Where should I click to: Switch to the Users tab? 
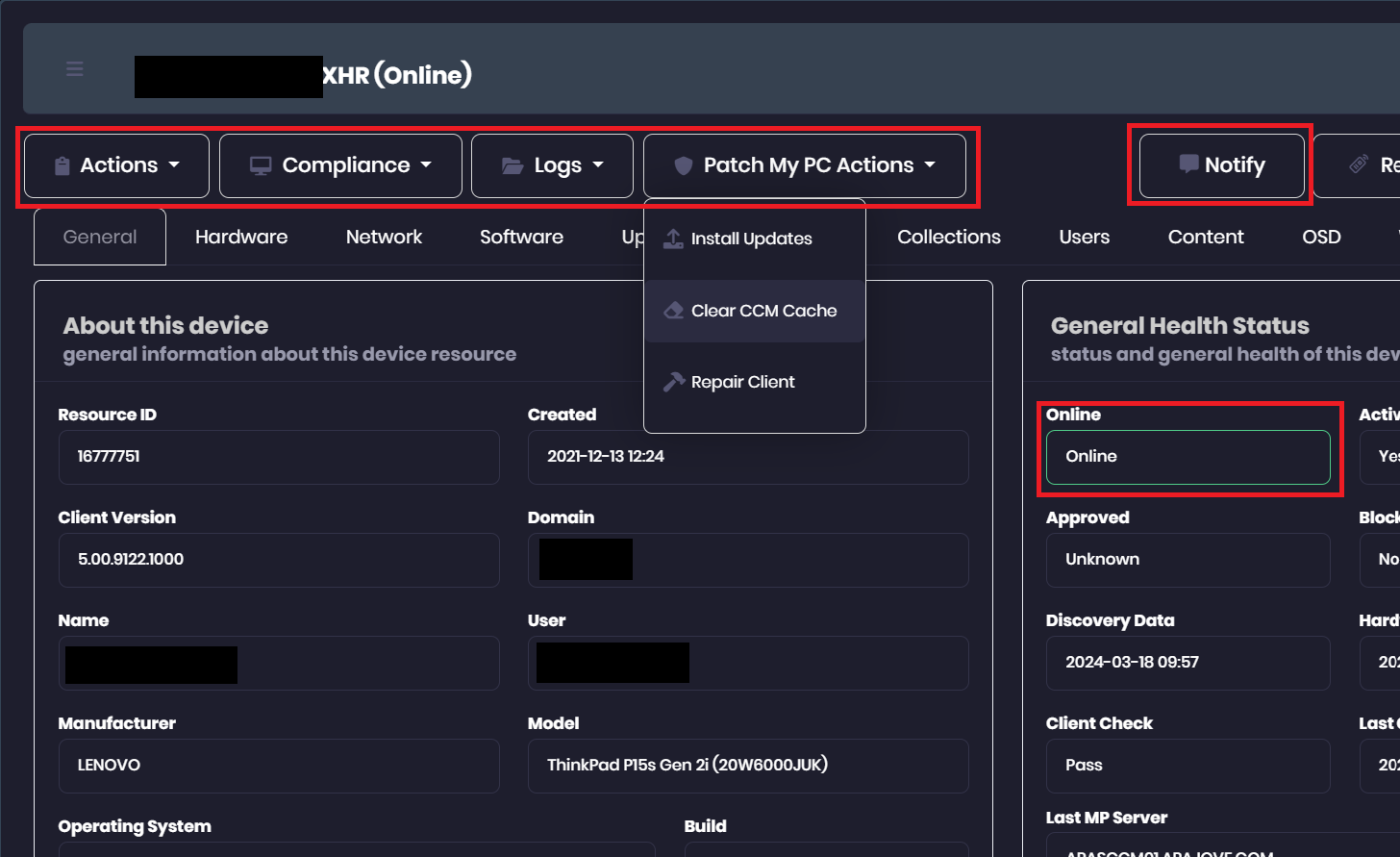point(1084,237)
